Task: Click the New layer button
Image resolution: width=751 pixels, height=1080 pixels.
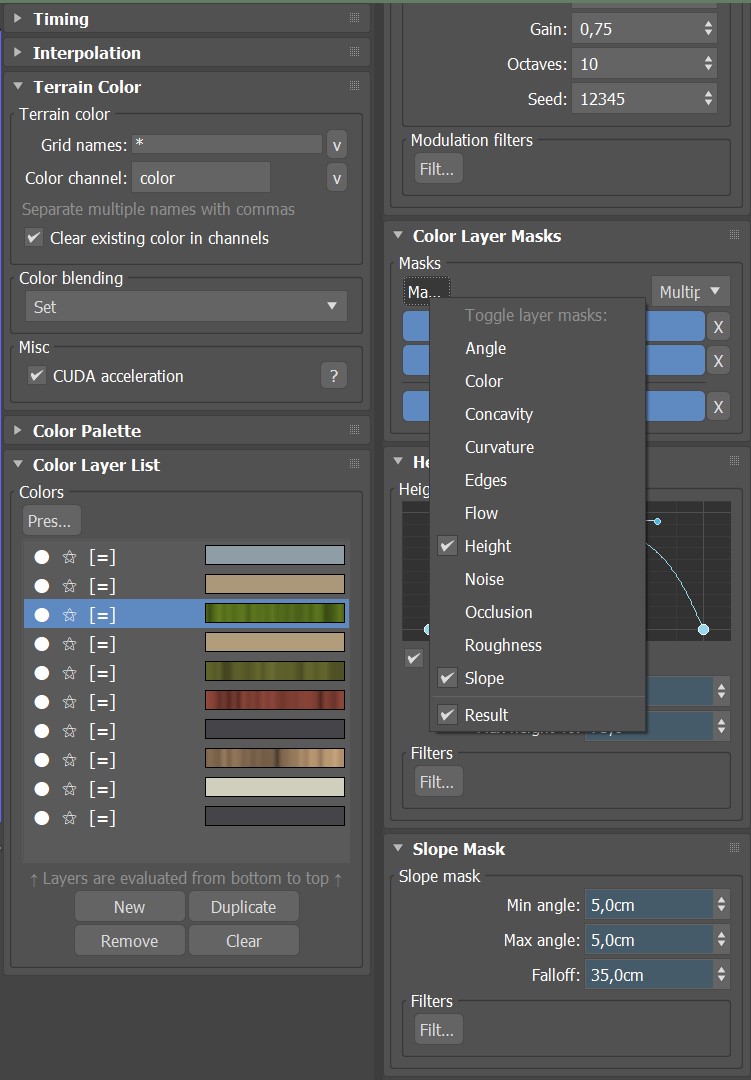Action: [x=129, y=907]
